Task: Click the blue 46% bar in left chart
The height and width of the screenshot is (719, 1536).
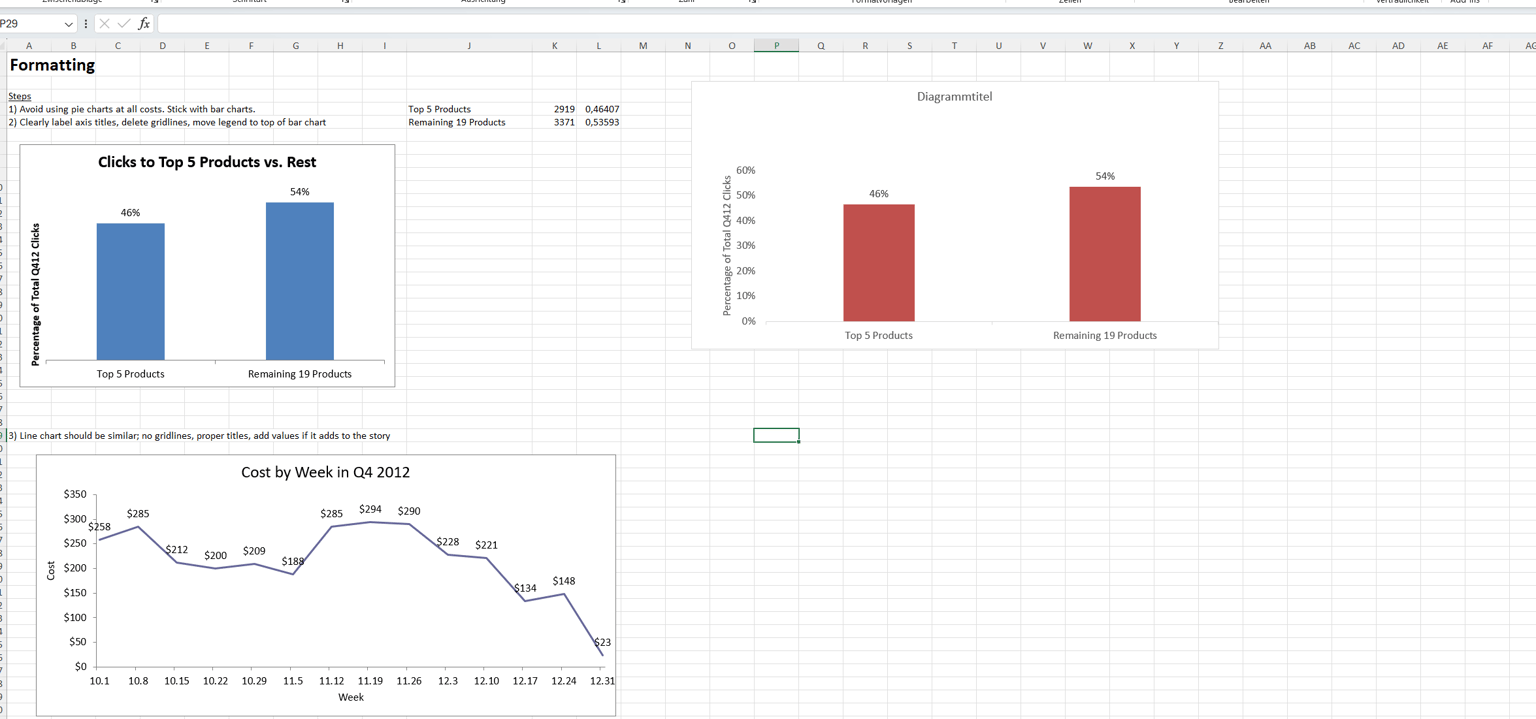Action: coord(131,291)
